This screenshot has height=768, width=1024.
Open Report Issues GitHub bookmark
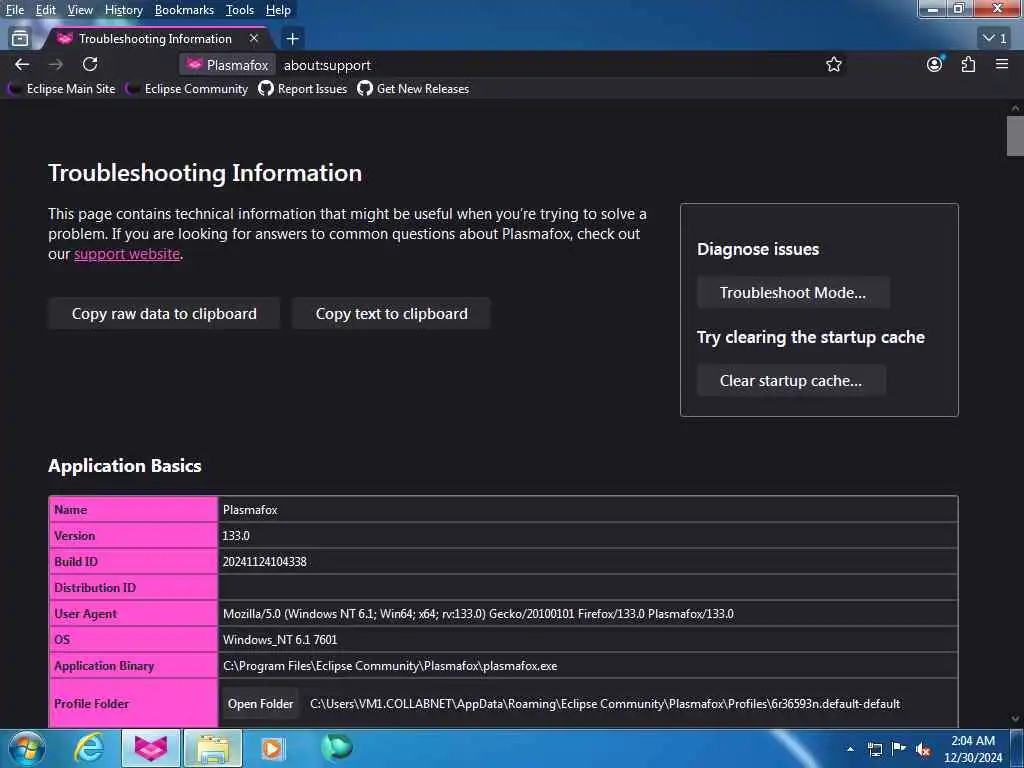click(302, 89)
